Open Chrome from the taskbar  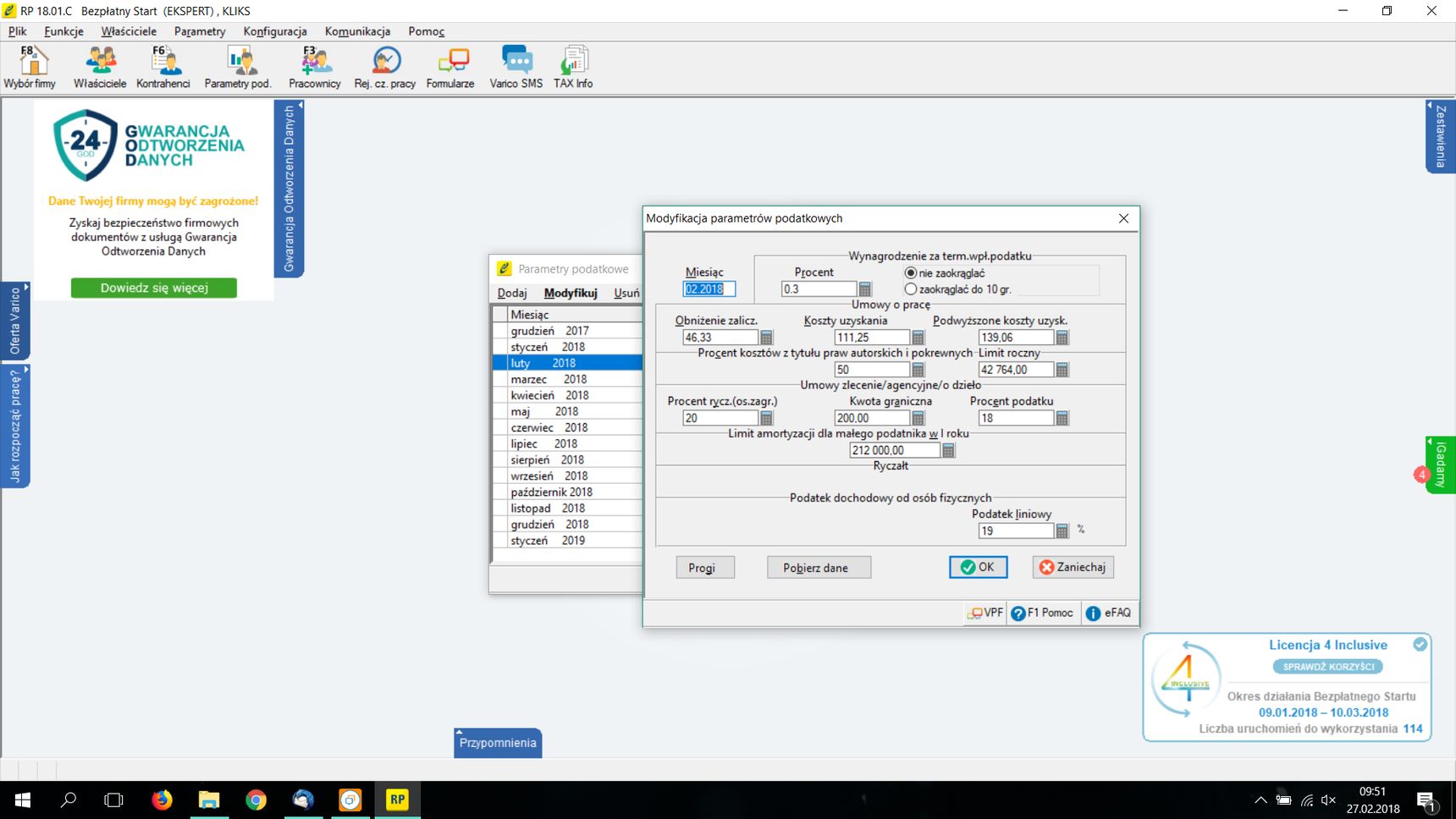coord(256,800)
